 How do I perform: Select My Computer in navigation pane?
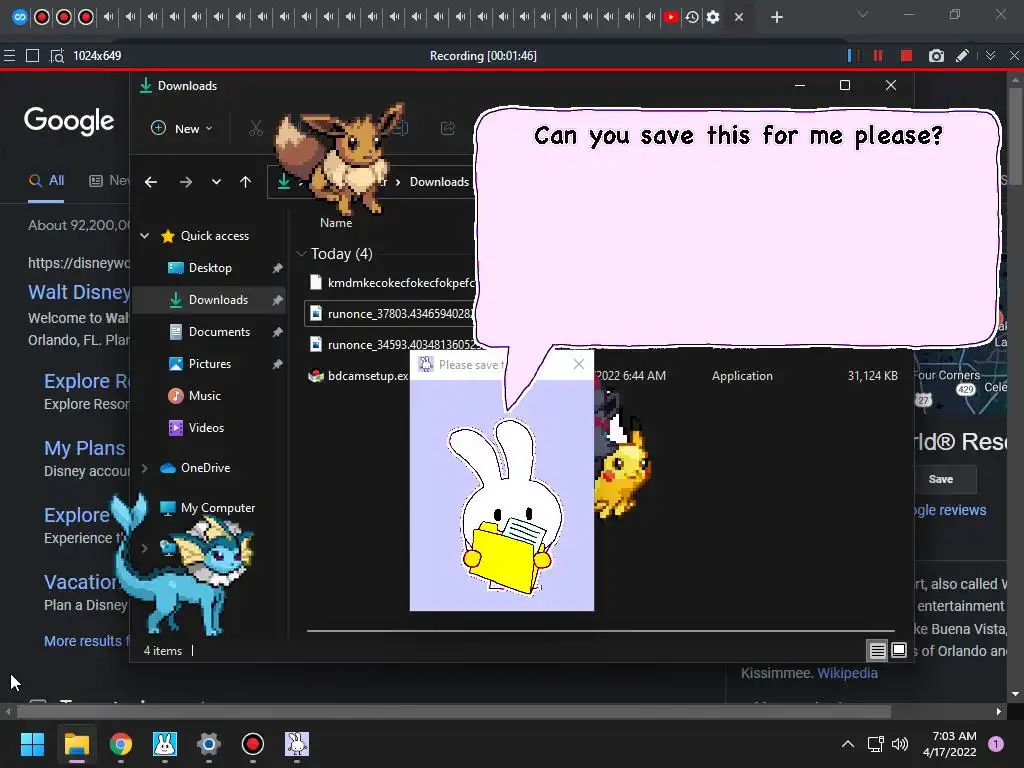(x=217, y=507)
